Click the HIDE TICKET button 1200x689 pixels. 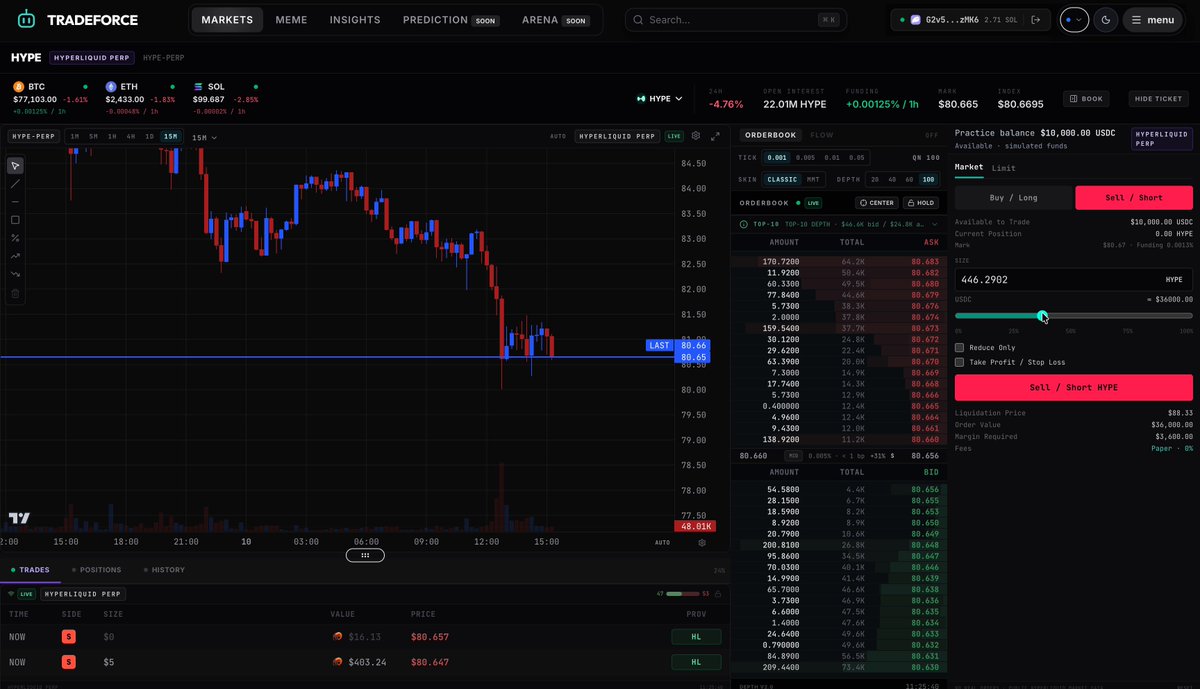click(x=1161, y=99)
